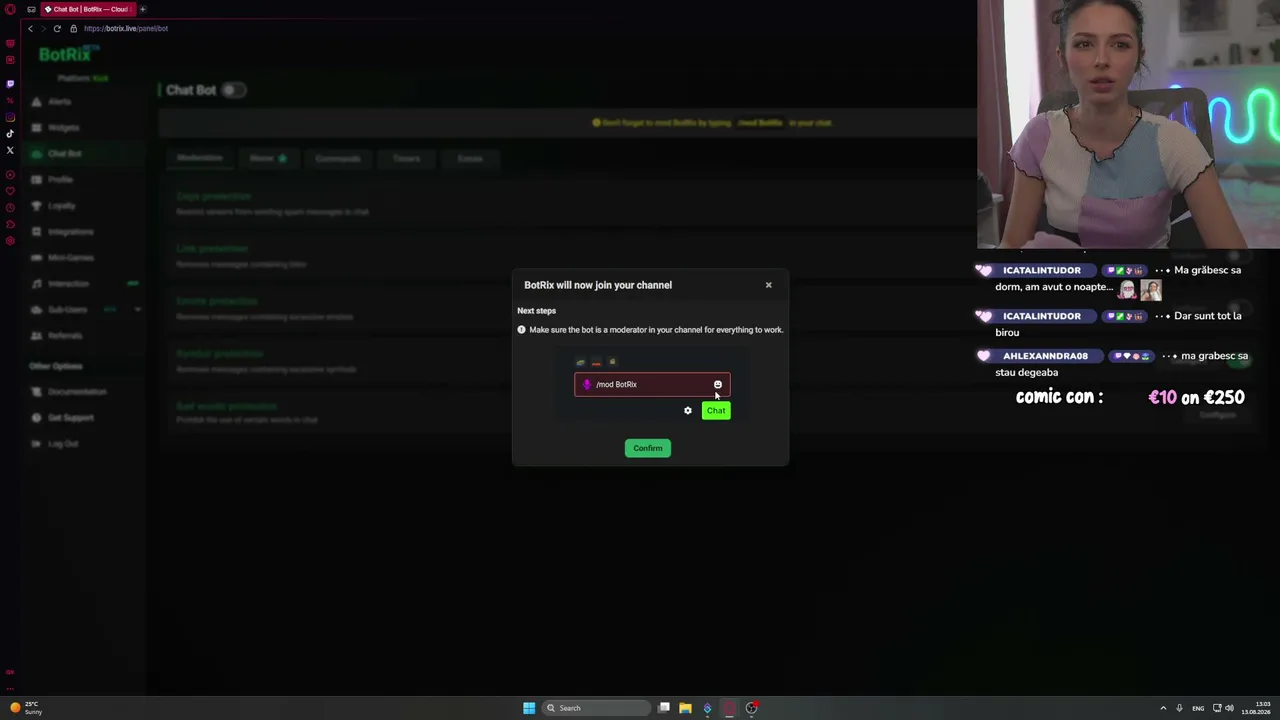Click the 'Next steps' heading text
This screenshot has width=1280, height=720.
(x=536, y=311)
